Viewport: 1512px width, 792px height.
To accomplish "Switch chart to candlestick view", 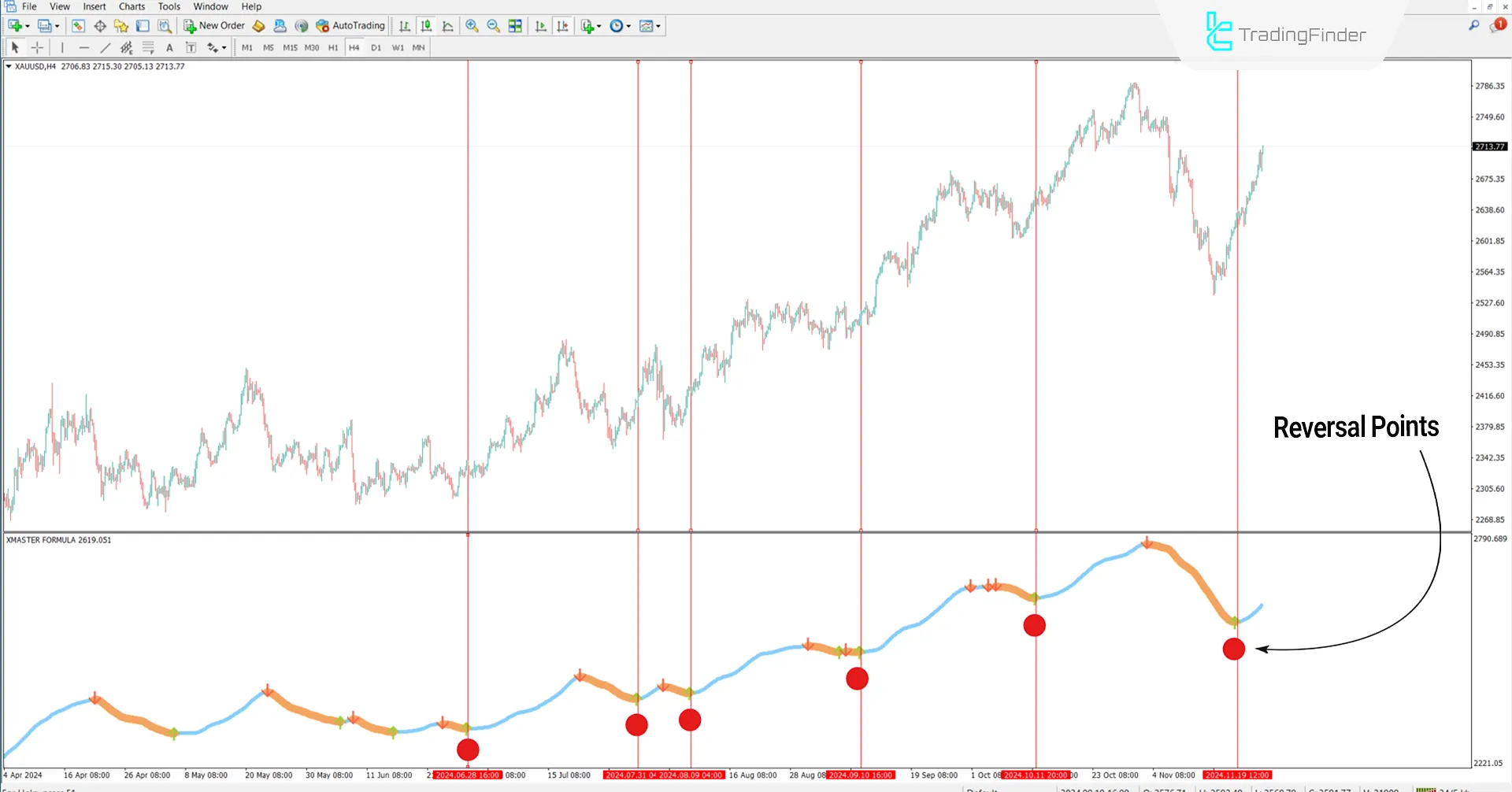I will (x=426, y=25).
